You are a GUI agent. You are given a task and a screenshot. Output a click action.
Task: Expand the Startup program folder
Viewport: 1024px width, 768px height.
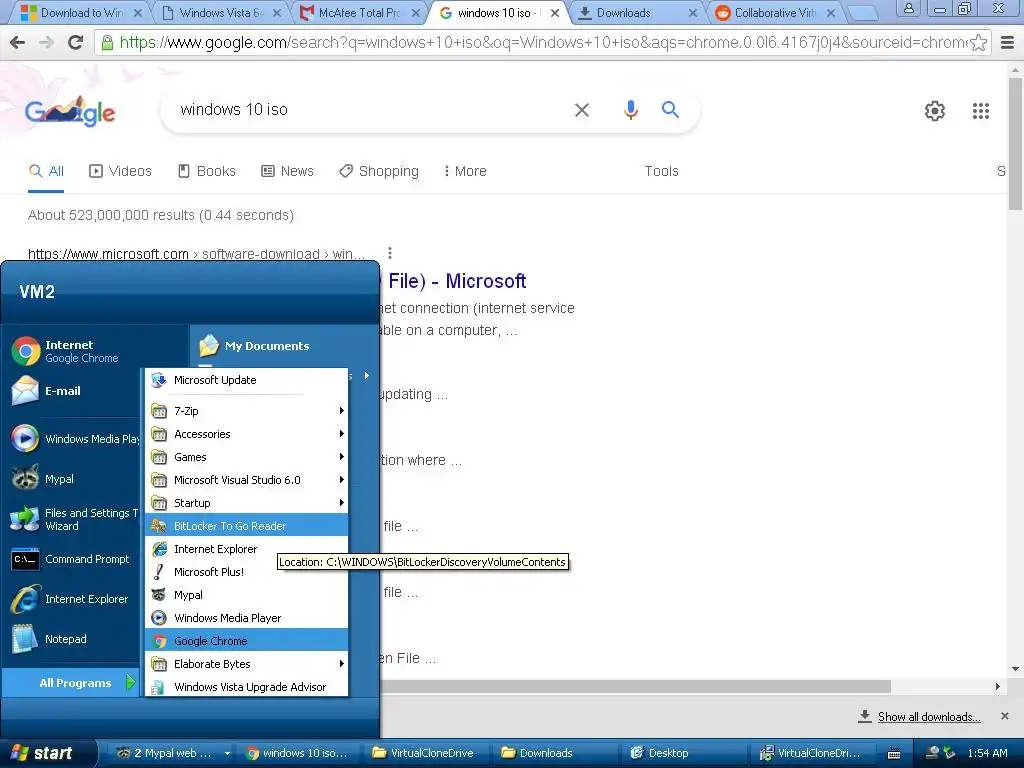point(247,503)
